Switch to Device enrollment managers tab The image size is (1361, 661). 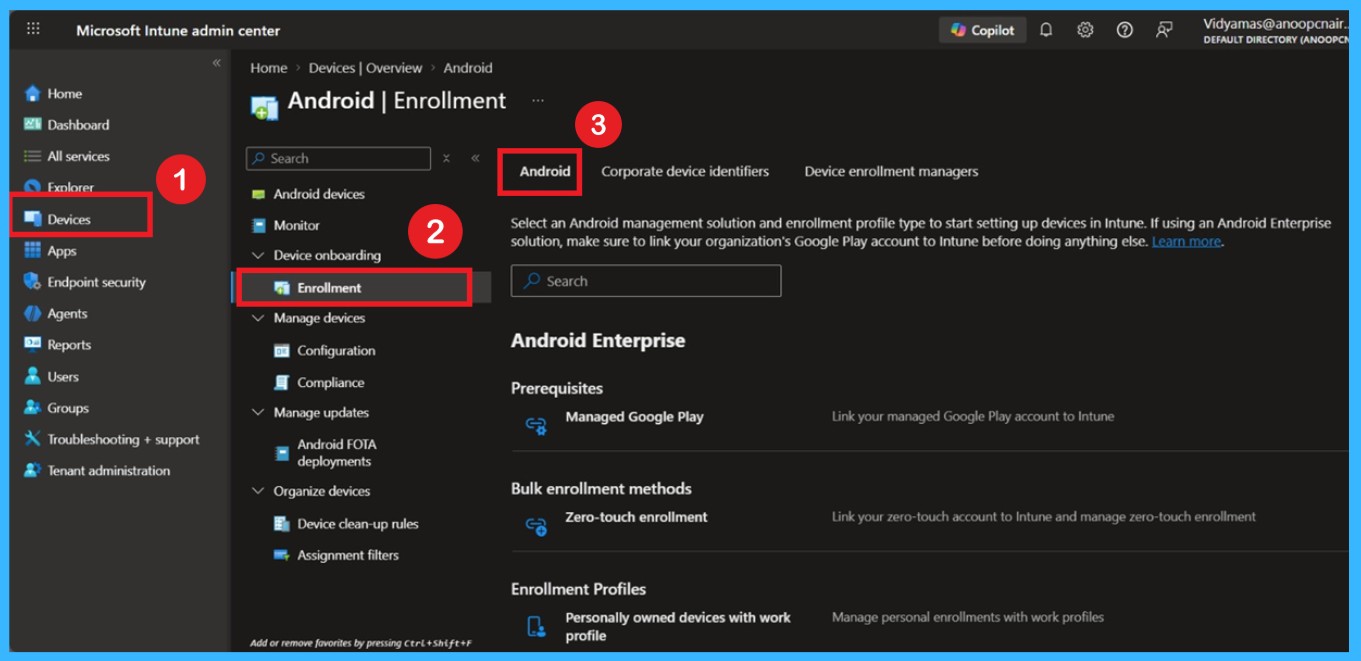[x=891, y=171]
